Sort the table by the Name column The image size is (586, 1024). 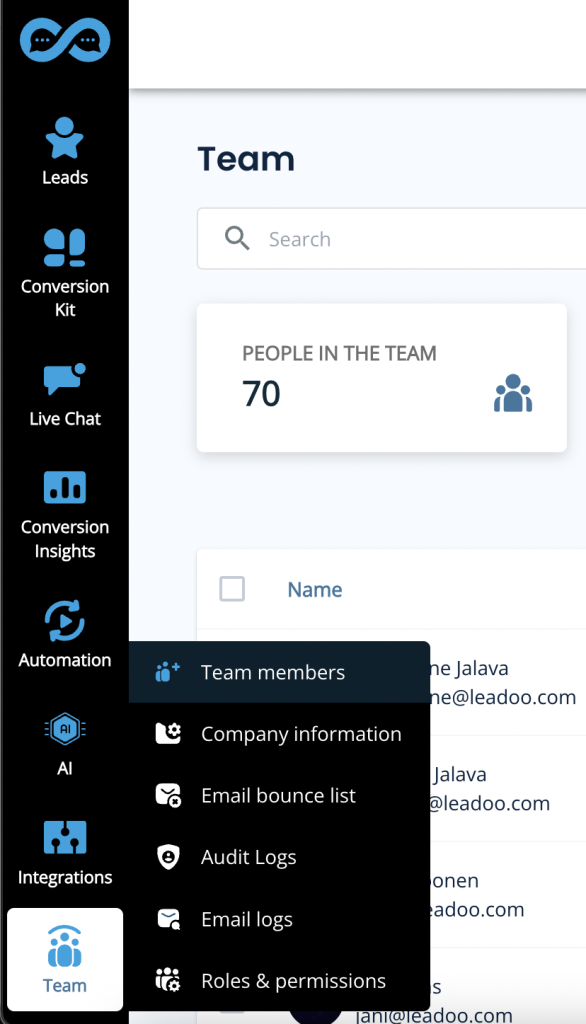pos(315,589)
